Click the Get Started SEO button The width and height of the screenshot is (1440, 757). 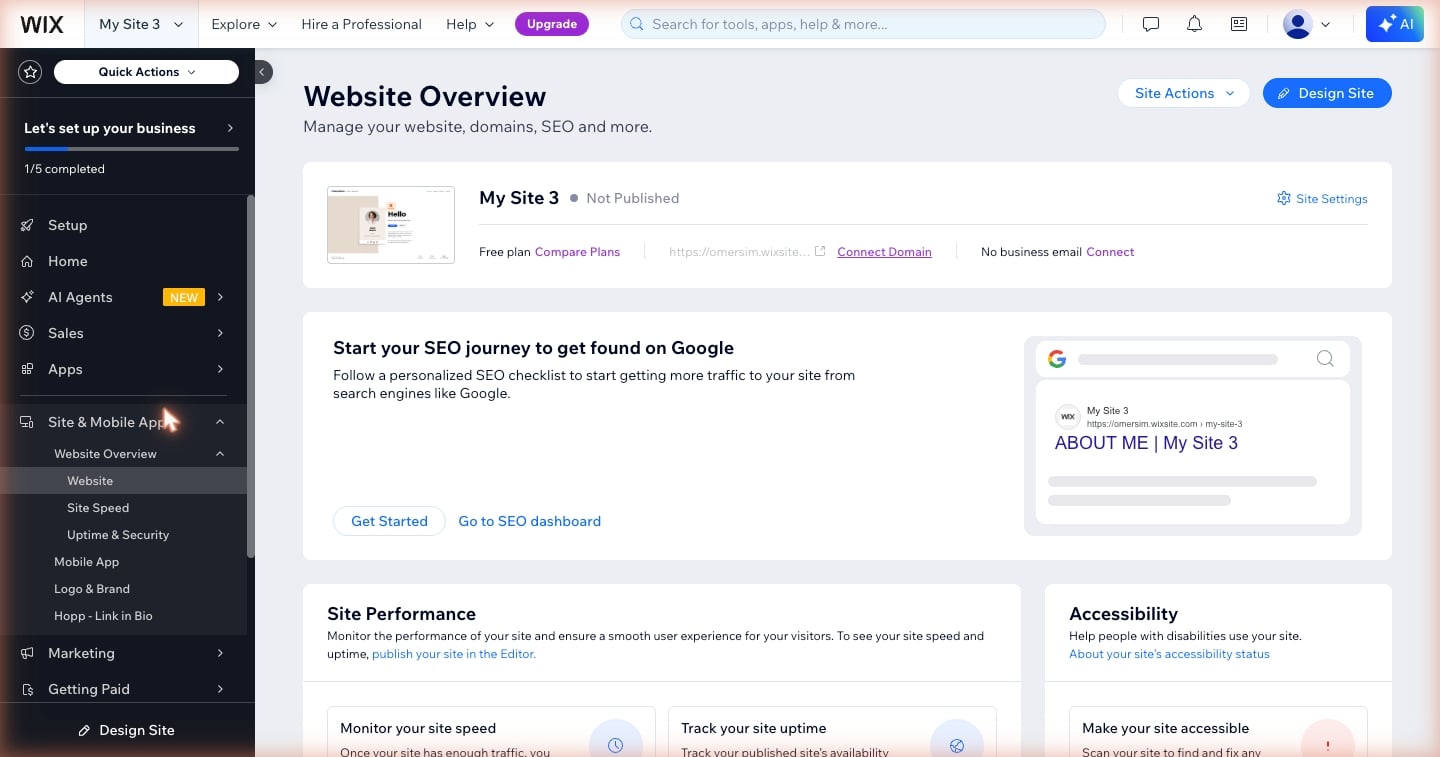[389, 521]
